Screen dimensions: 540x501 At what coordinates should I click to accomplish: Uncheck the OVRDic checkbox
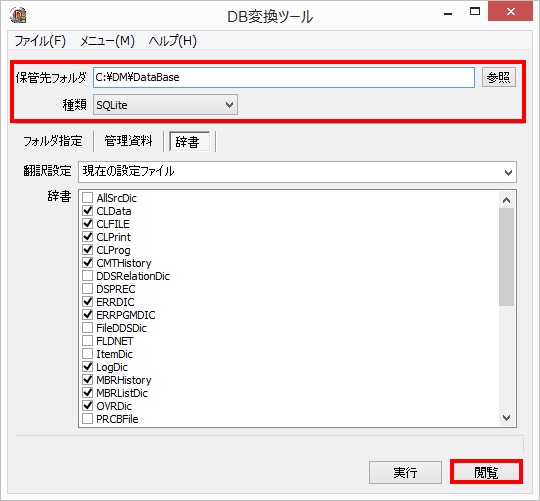[x=87, y=406]
